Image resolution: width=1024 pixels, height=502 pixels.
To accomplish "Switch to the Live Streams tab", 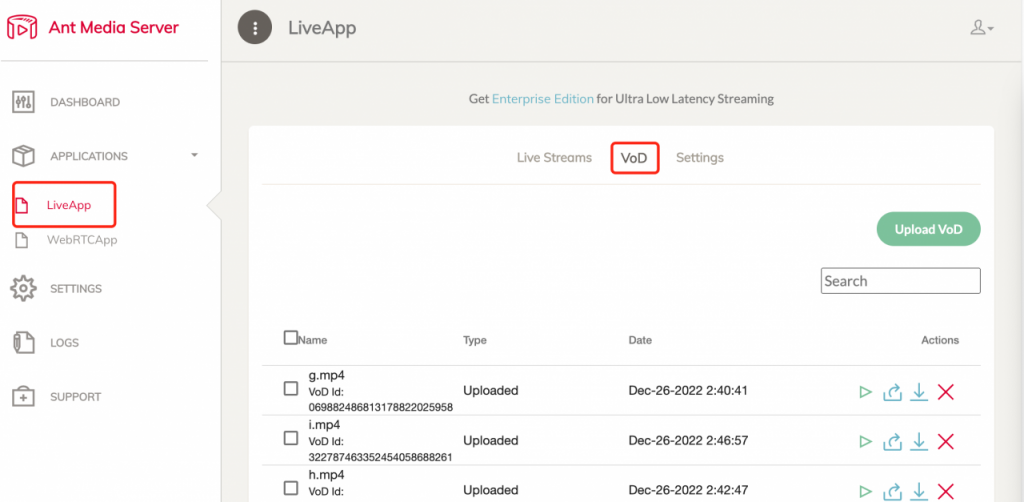I will (554, 158).
